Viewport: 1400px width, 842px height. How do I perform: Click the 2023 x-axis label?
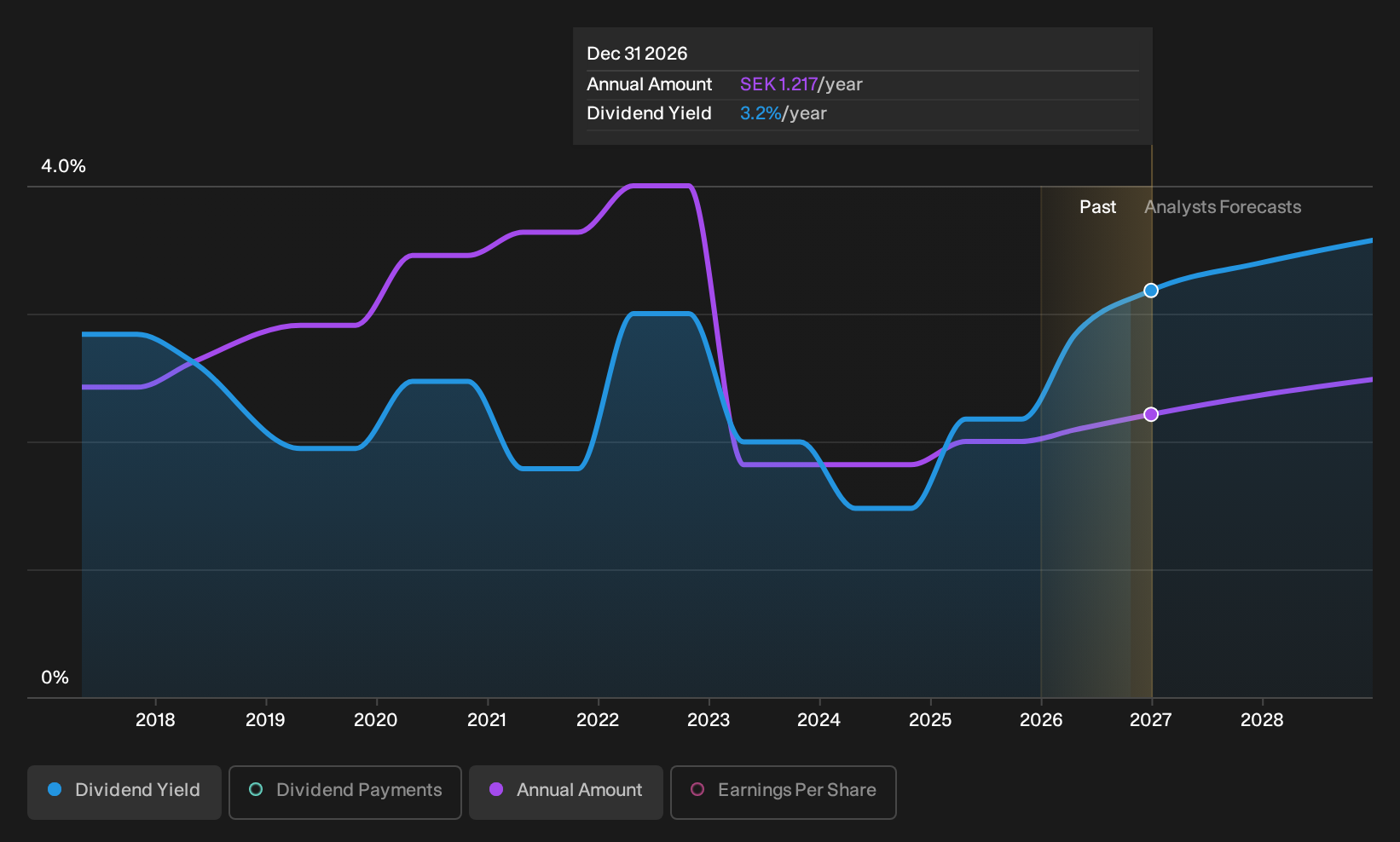[x=709, y=720]
